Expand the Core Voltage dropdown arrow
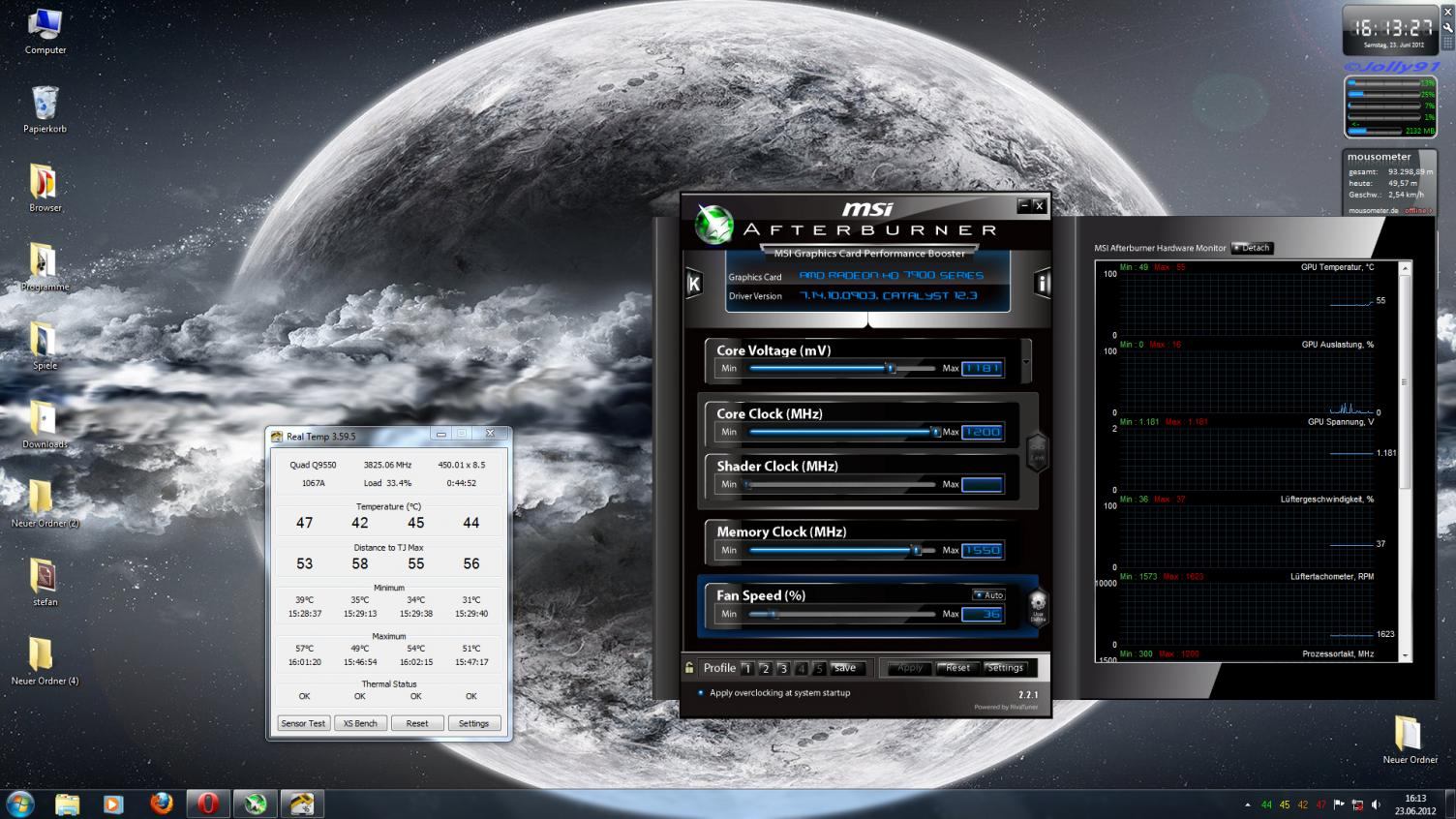 coord(1026,363)
